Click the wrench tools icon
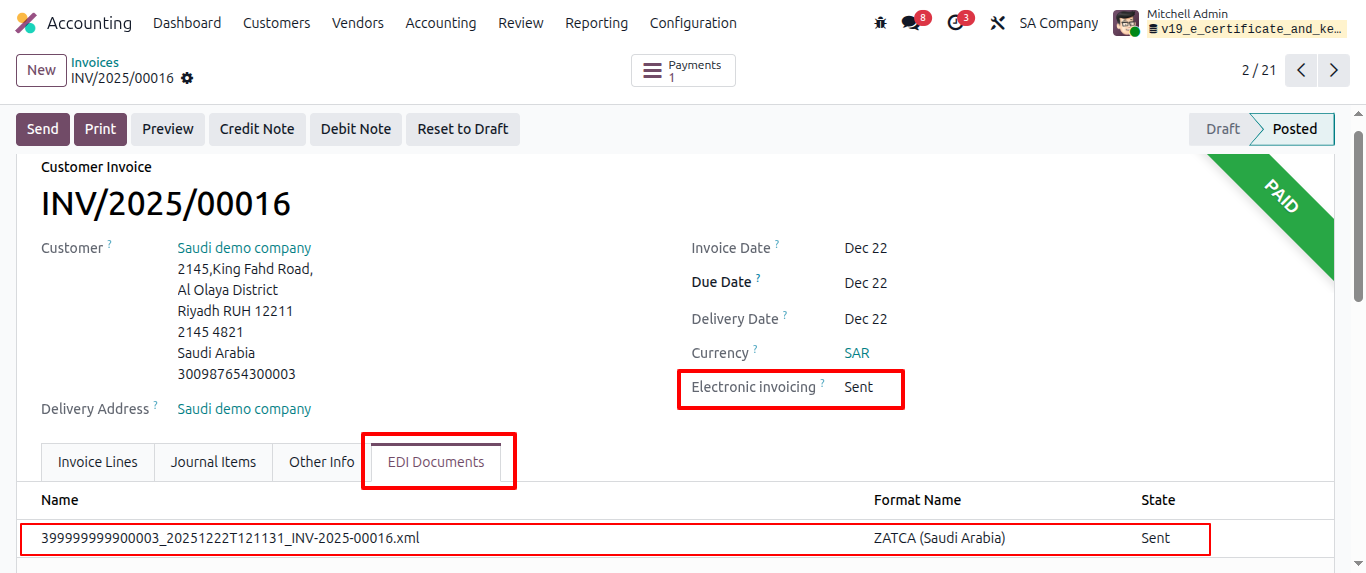The height and width of the screenshot is (573, 1366). click(x=997, y=23)
